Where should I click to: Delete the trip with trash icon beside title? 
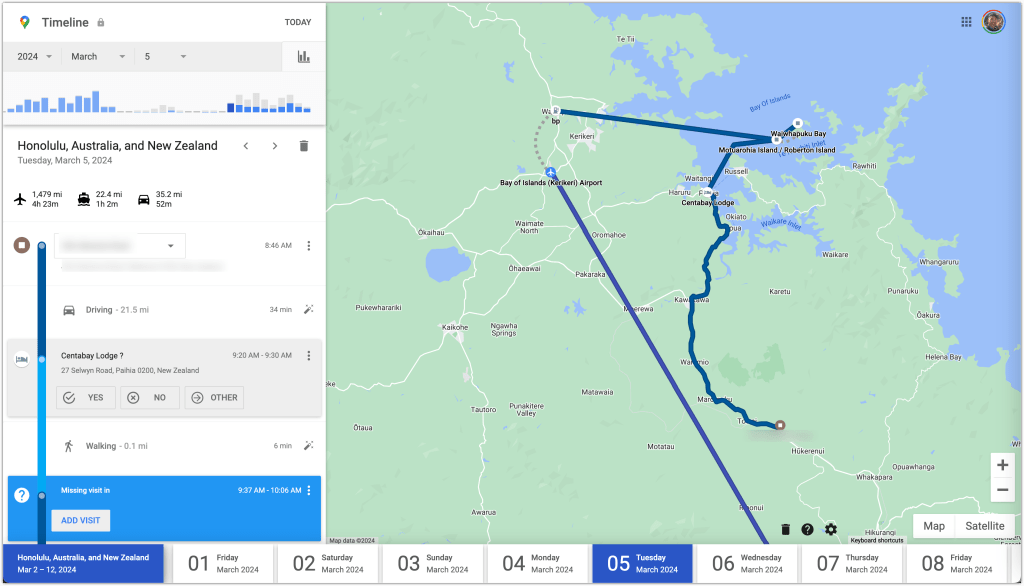click(304, 146)
